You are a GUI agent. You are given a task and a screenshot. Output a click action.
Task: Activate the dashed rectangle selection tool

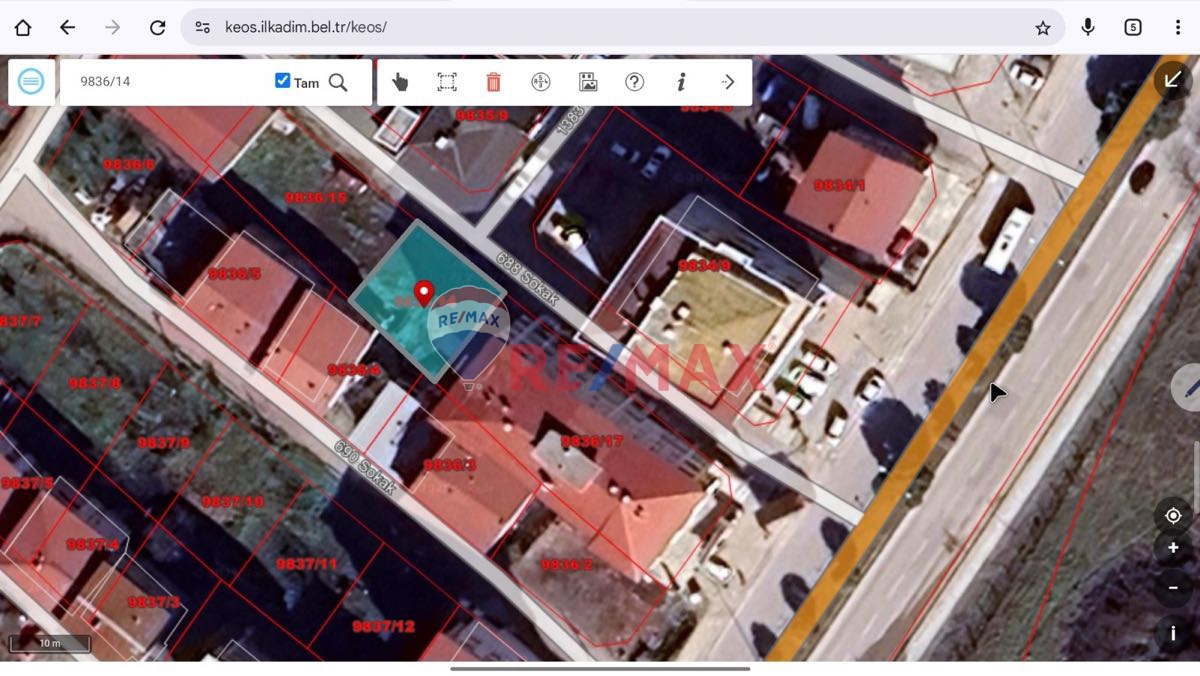pos(447,82)
